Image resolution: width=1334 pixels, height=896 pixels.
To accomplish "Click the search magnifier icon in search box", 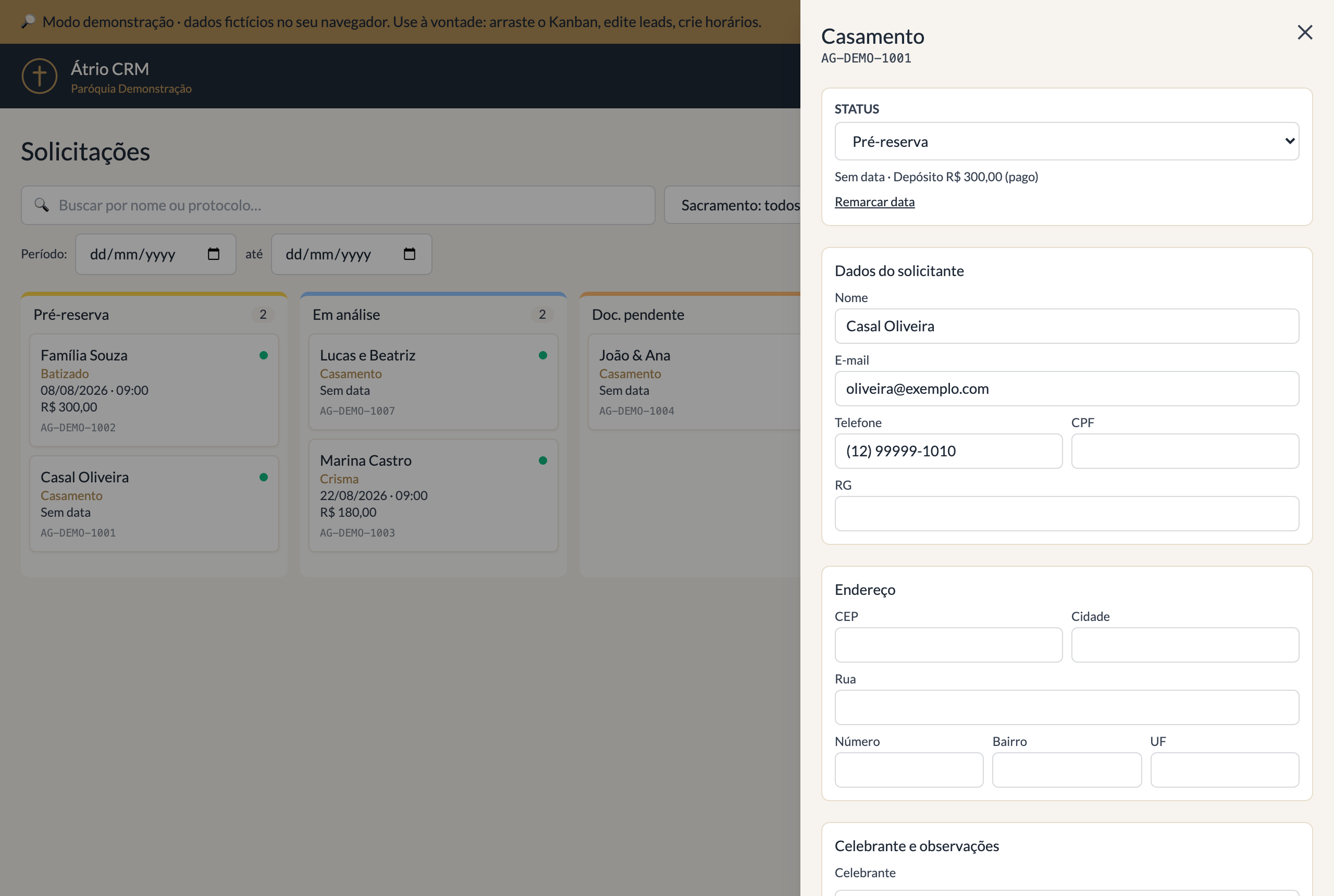I will pos(41,205).
